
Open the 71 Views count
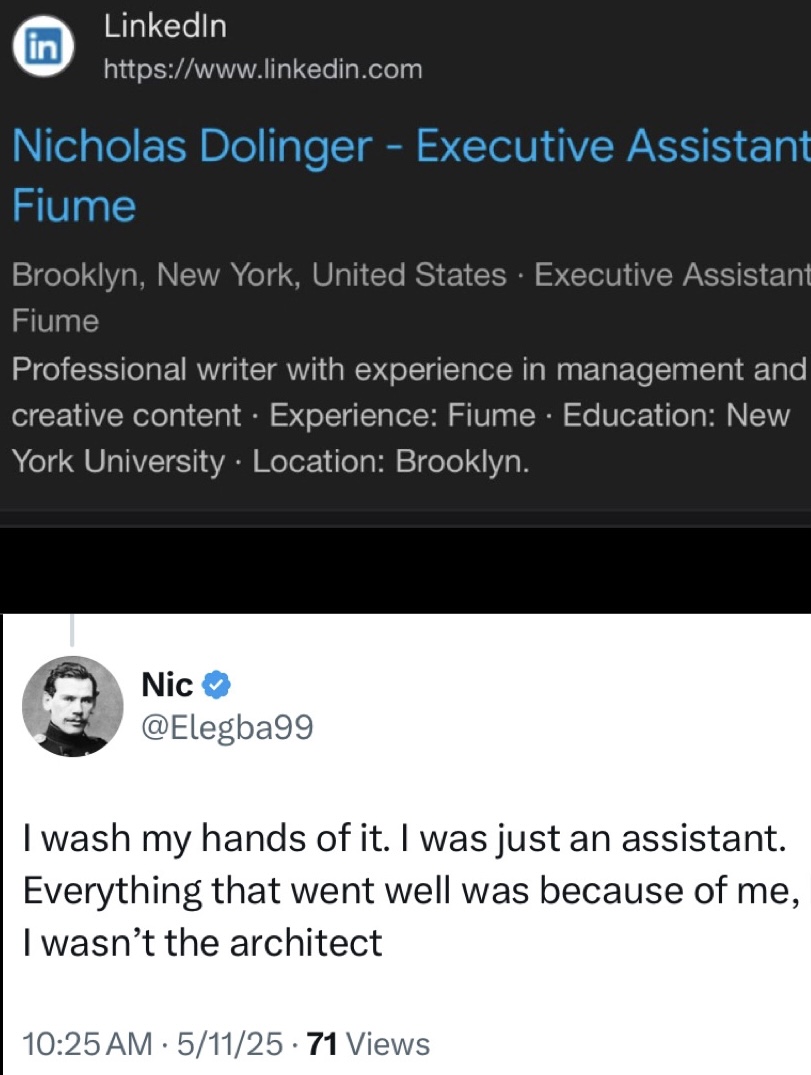coord(369,1044)
